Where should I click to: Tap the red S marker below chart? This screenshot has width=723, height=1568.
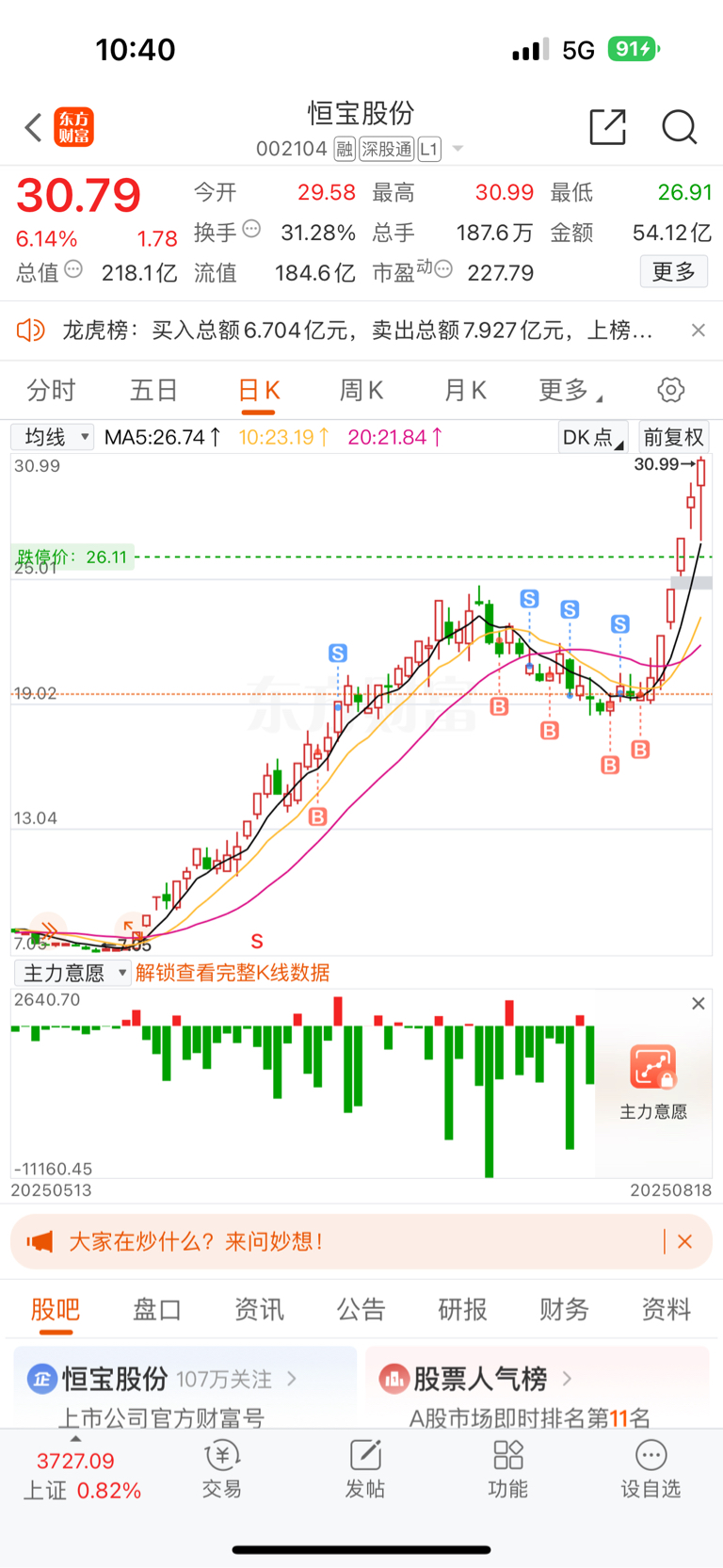pyautogui.click(x=257, y=941)
